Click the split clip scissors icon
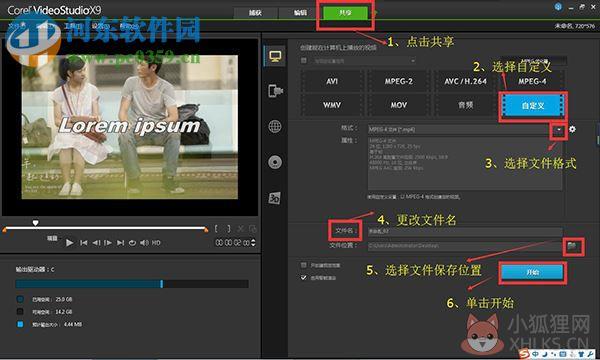Image resolution: width=600 pixels, height=360 pixels. (240, 229)
